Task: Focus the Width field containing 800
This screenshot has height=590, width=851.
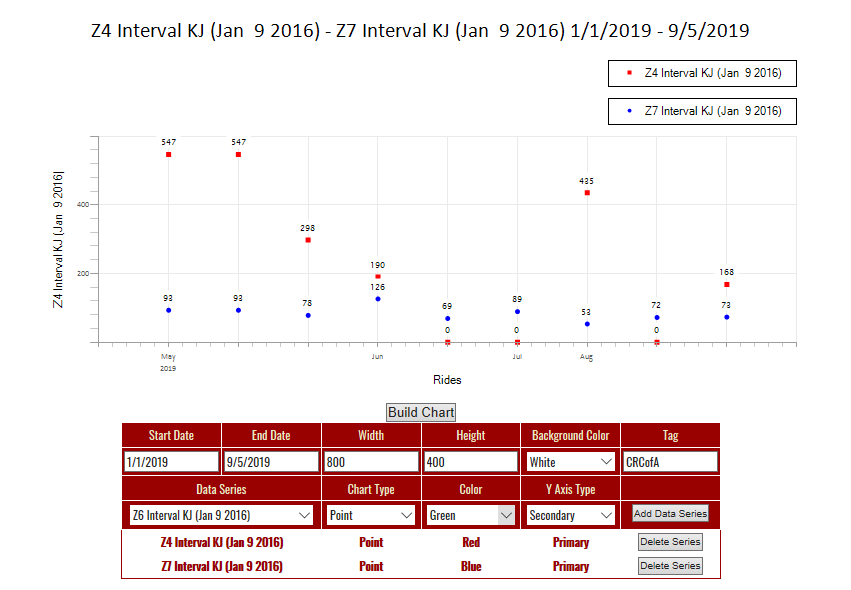Action: [x=371, y=462]
